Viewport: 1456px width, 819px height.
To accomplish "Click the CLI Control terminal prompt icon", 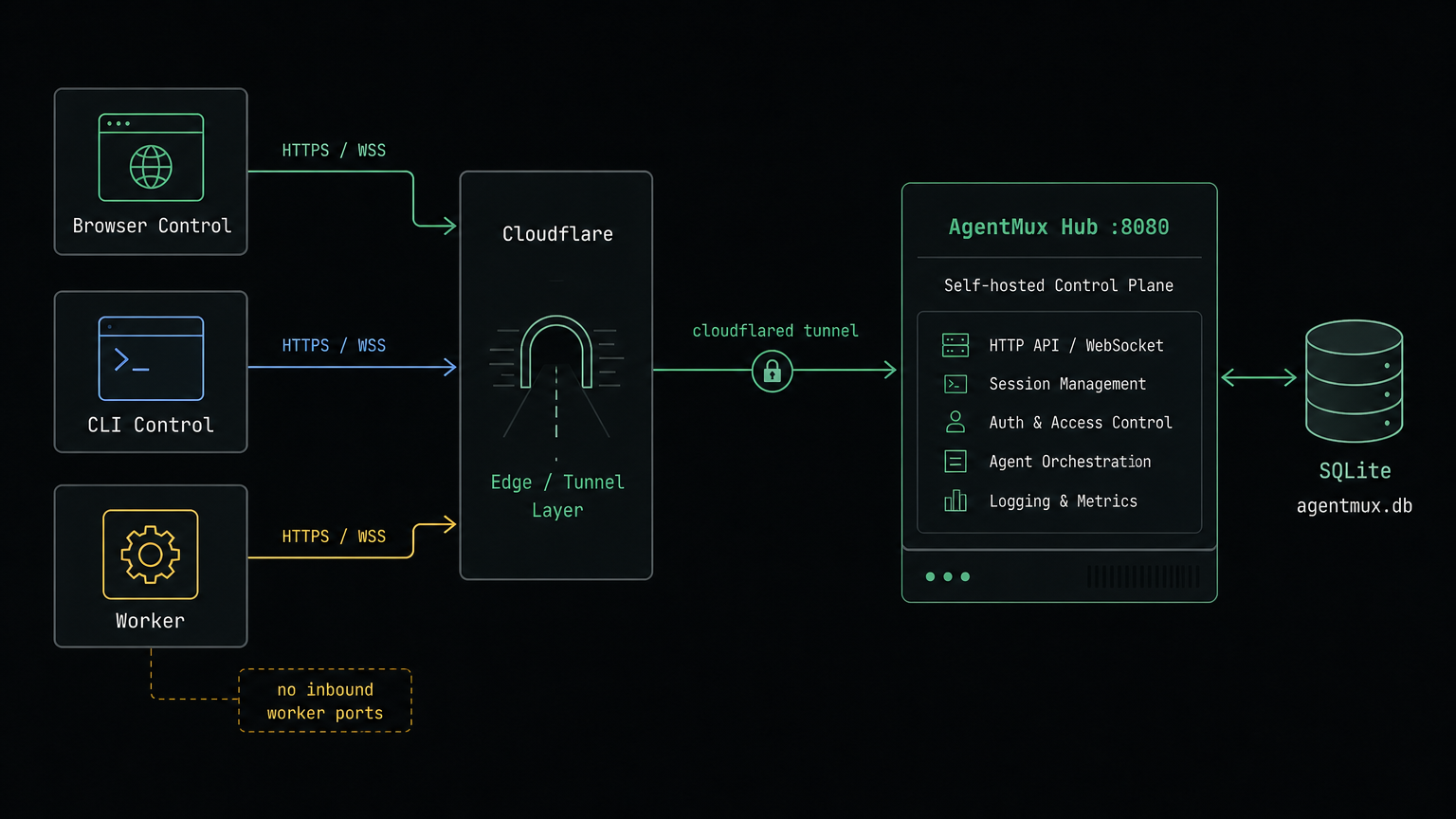I will pos(151,358).
